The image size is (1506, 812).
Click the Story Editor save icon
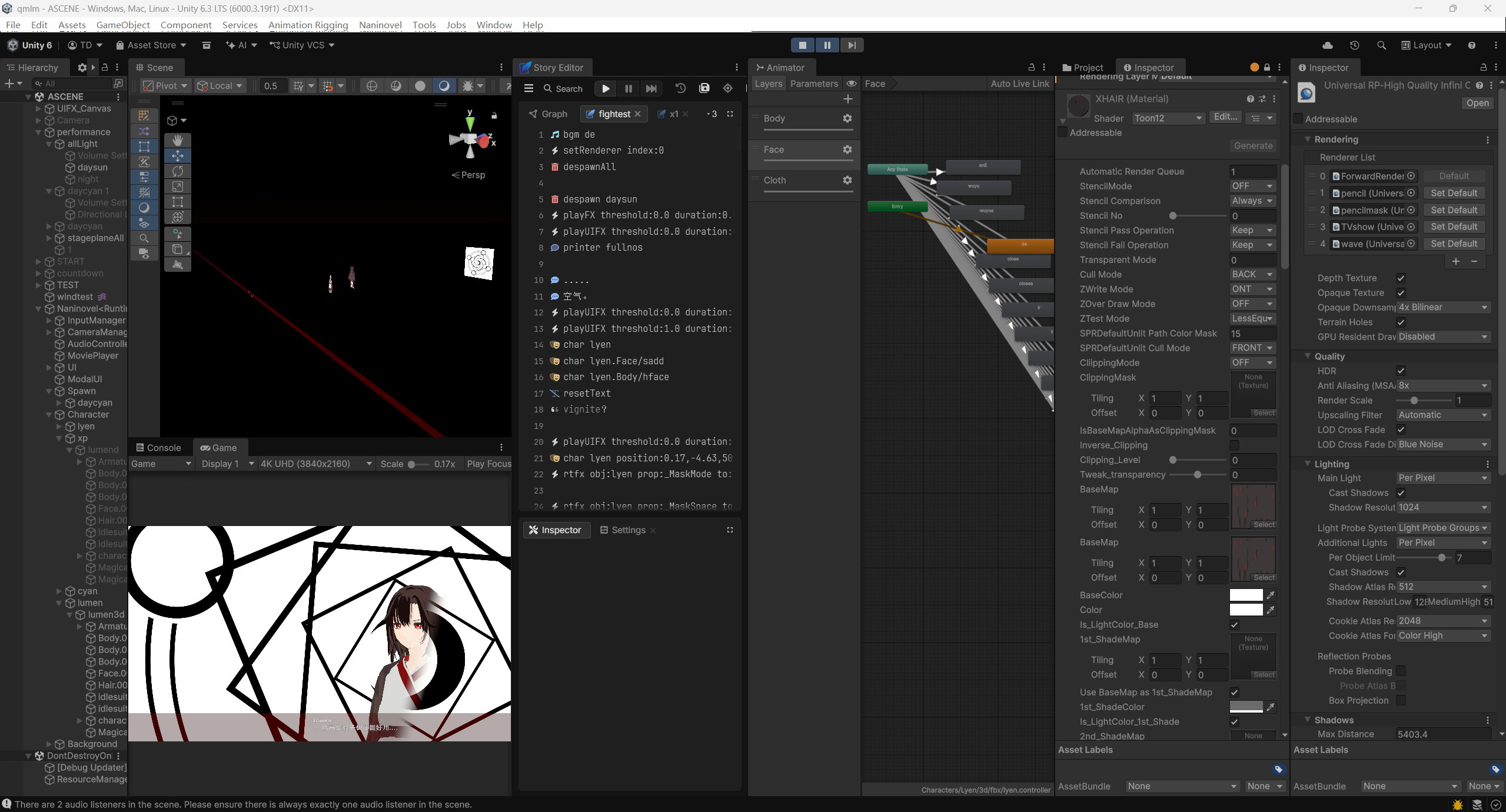(704, 88)
